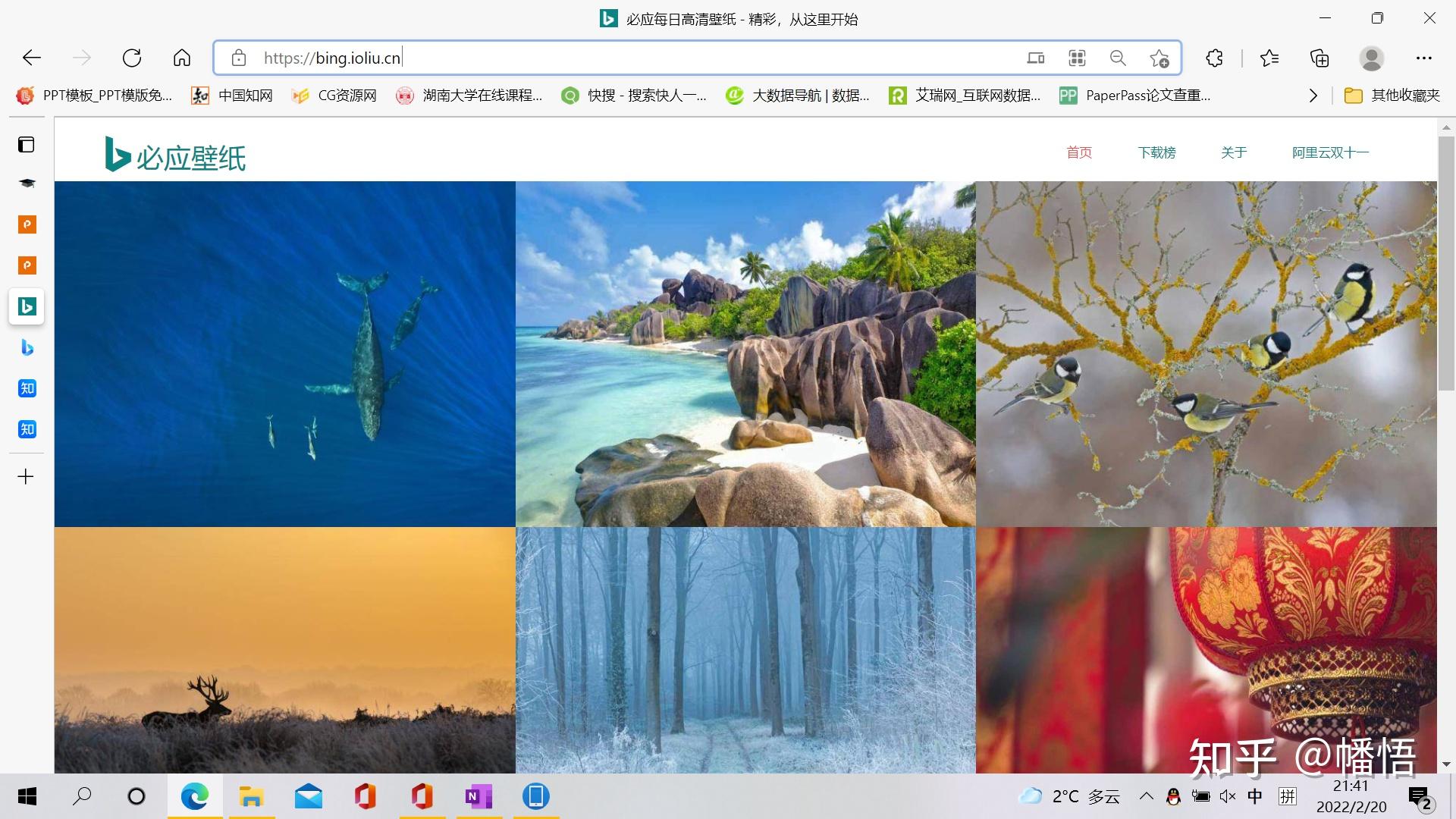The width and height of the screenshot is (1456, 819).
Task: Open the tropical beach rocks wallpaper
Action: [745, 354]
